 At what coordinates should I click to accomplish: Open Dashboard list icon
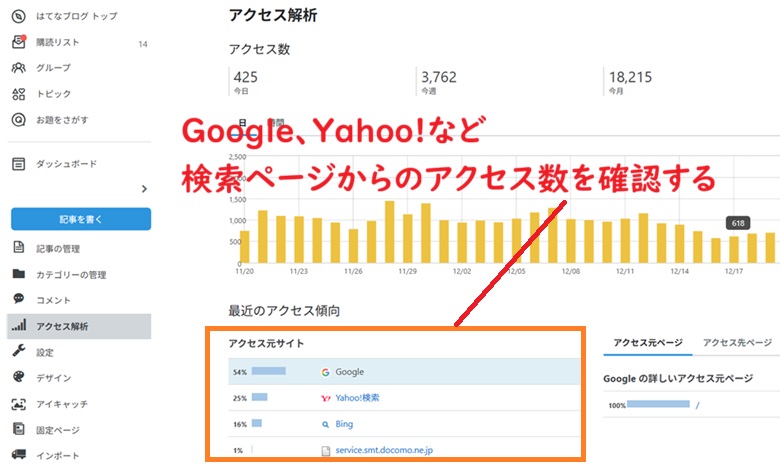(x=18, y=164)
